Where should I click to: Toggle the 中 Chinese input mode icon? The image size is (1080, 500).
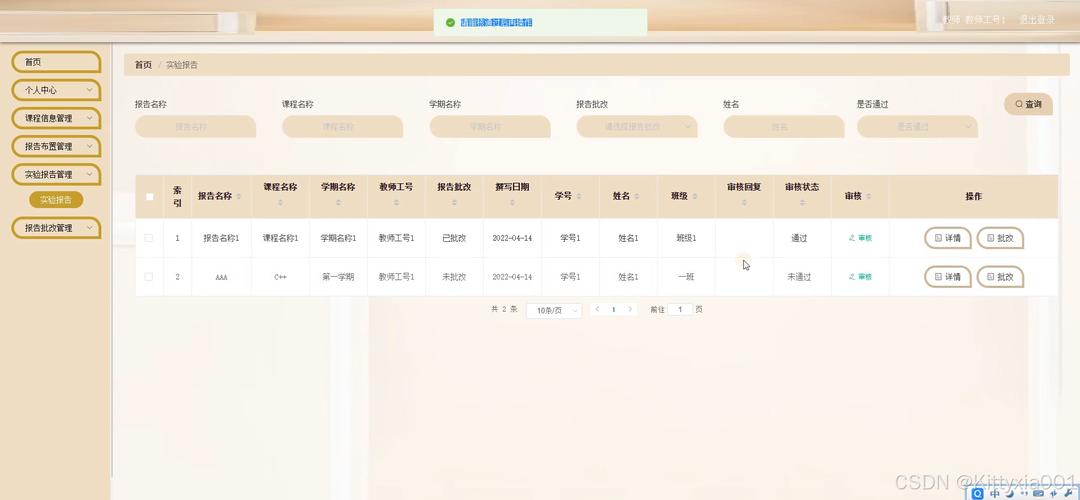pos(995,493)
